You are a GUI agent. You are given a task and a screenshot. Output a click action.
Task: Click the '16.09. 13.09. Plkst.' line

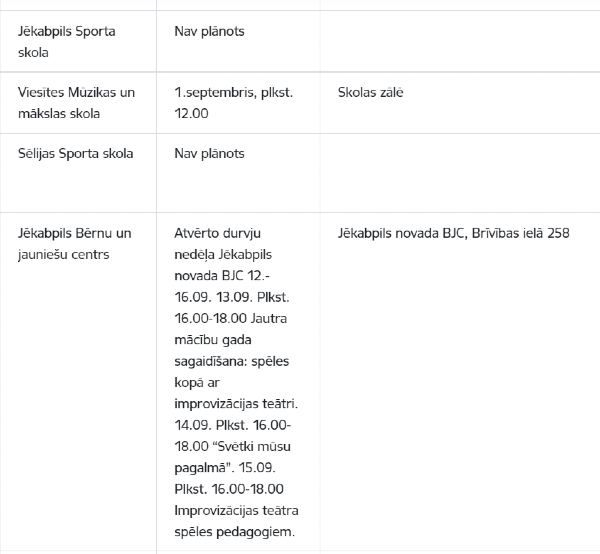click(232, 297)
